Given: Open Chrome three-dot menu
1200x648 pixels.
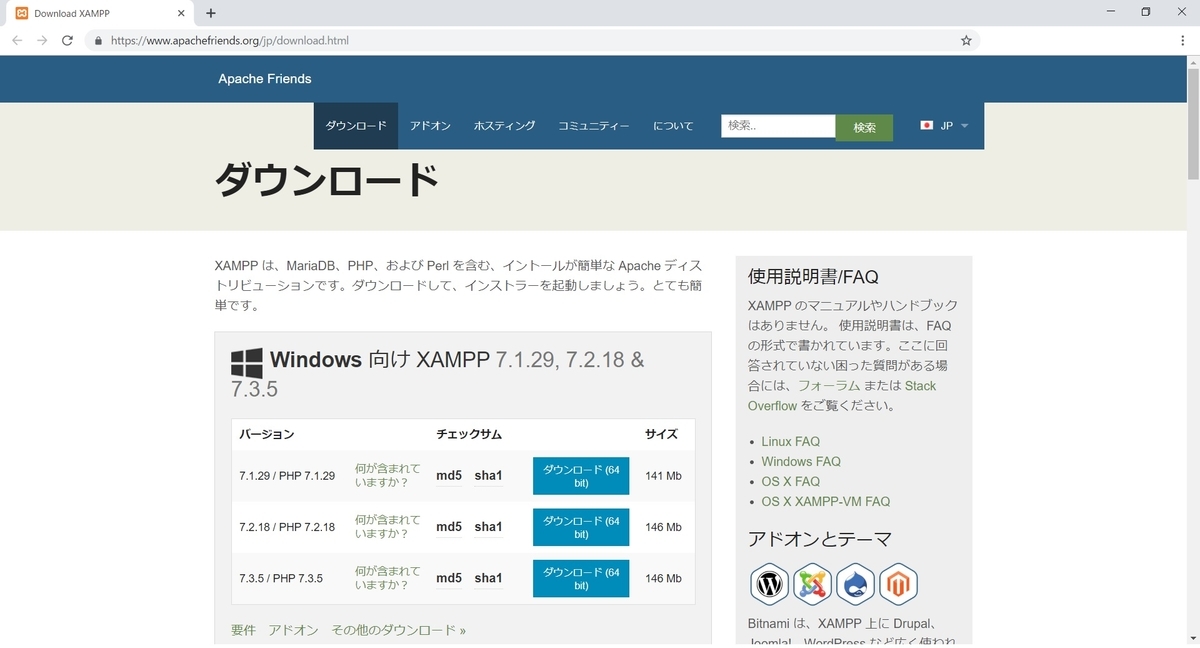Looking at the screenshot, I should pos(1183,41).
